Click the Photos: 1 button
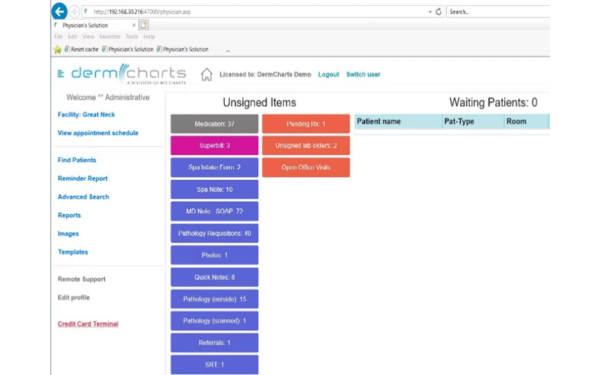 pos(214,255)
